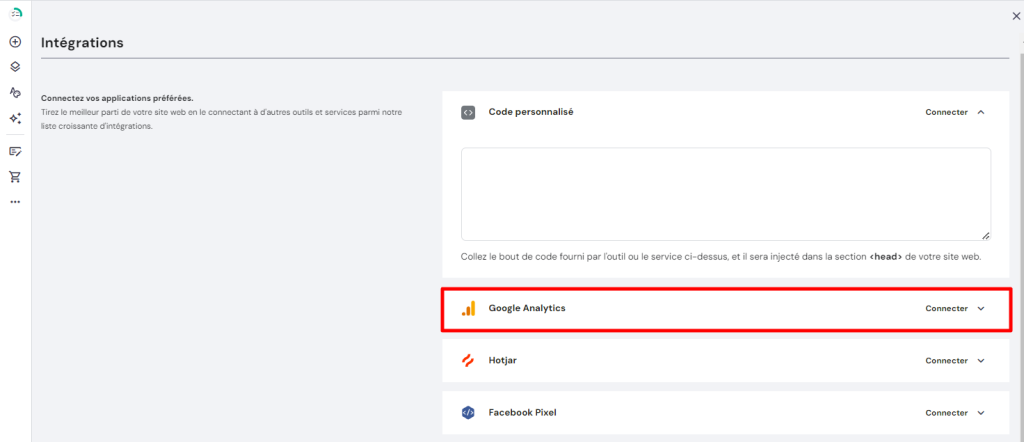Close the Intégrations panel with X

pos(1017,16)
